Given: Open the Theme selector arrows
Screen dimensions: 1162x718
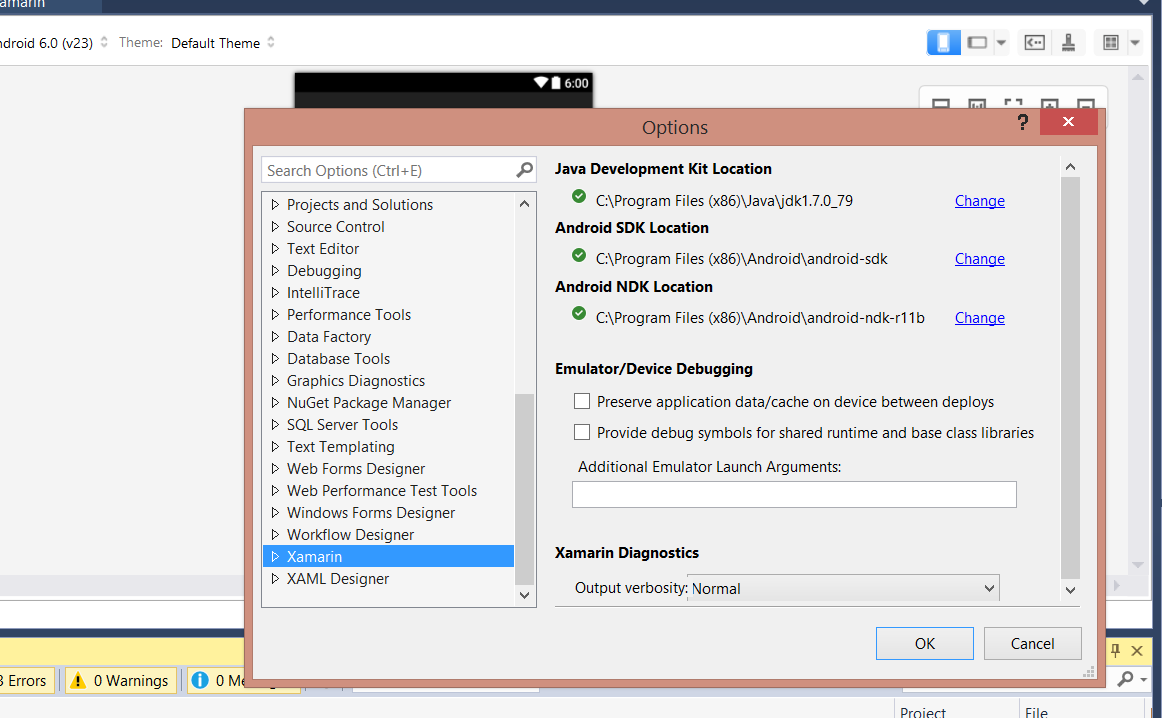Looking at the screenshot, I should coord(270,42).
